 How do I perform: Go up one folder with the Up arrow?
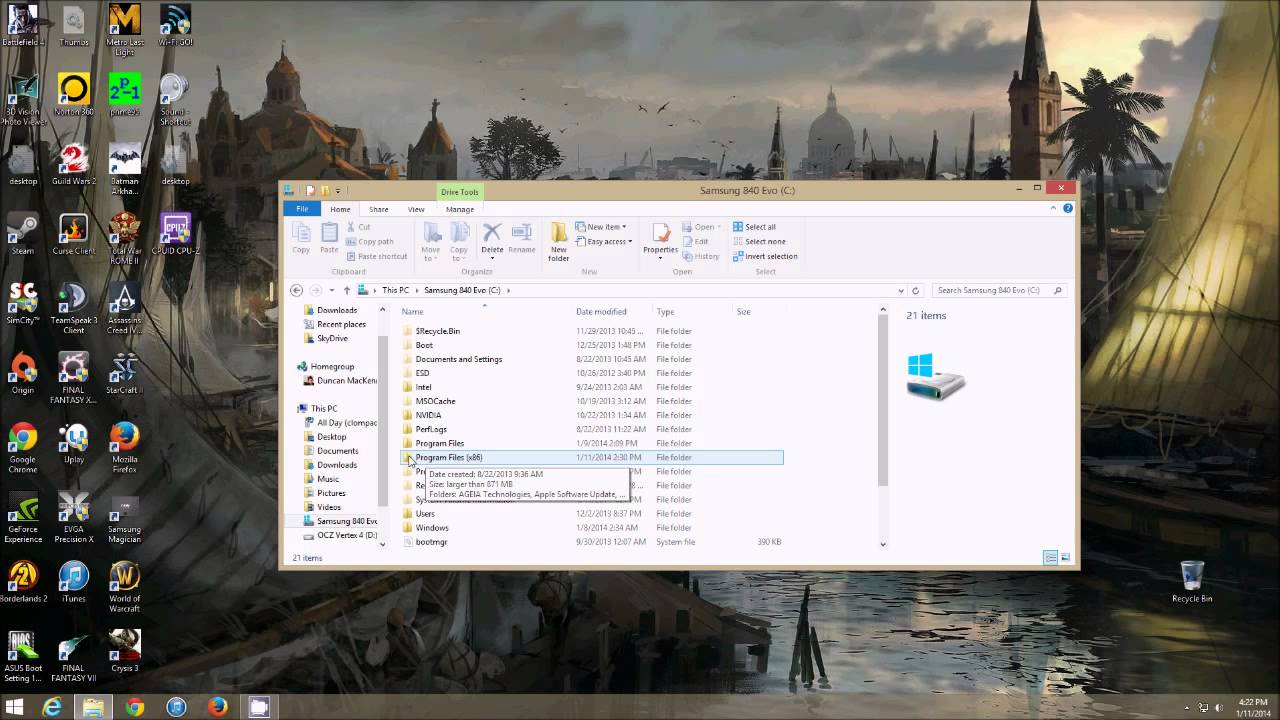pyautogui.click(x=347, y=290)
